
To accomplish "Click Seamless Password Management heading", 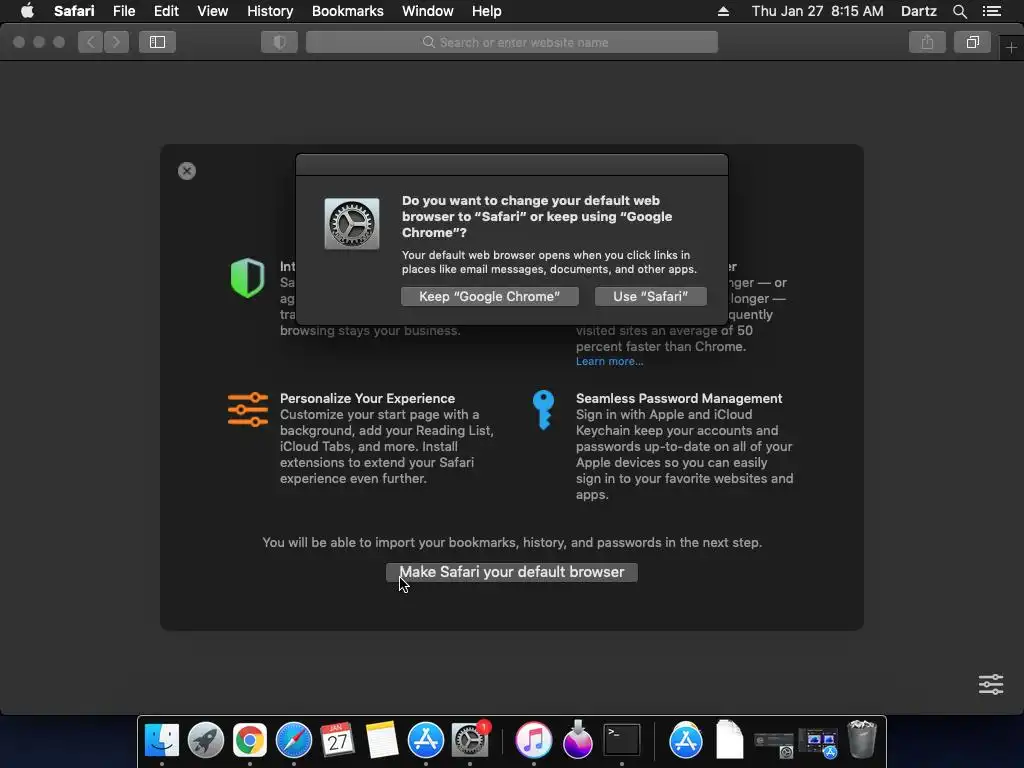I will pos(679,398).
